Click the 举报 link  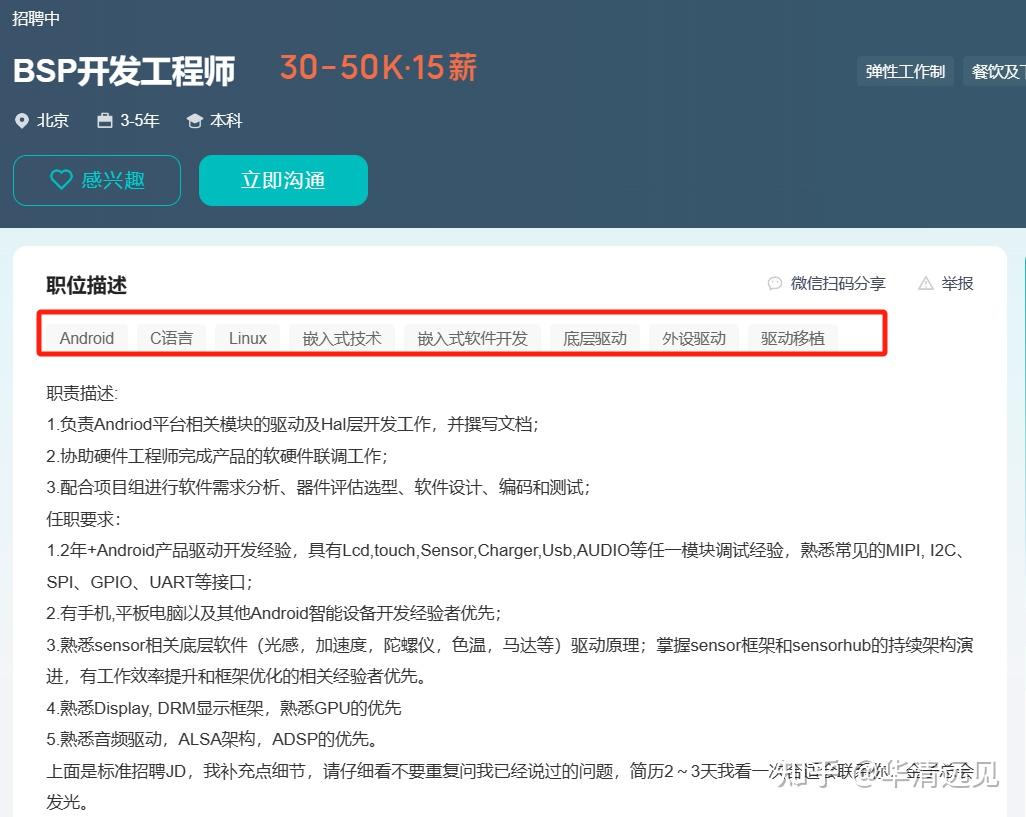tap(957, 283)
